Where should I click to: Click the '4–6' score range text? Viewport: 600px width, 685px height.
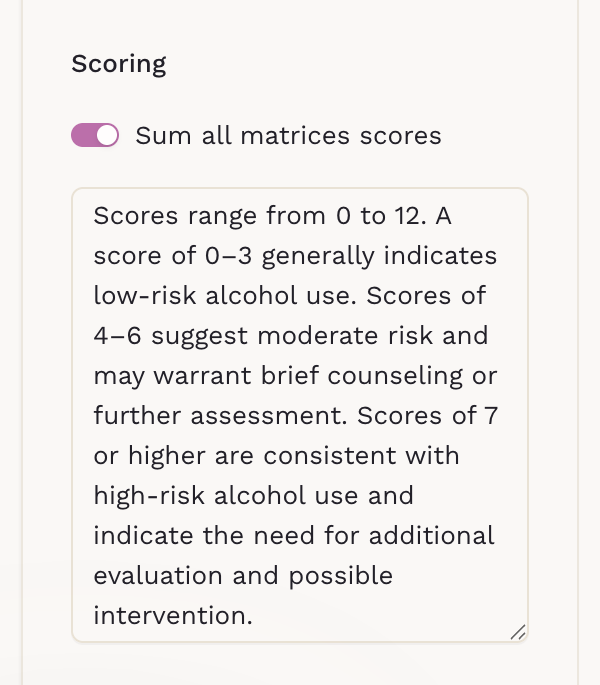click(x=118, y=336)
